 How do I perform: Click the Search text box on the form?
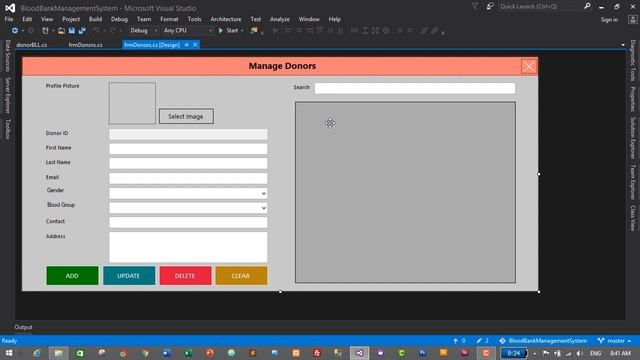(x=415, y=88)
